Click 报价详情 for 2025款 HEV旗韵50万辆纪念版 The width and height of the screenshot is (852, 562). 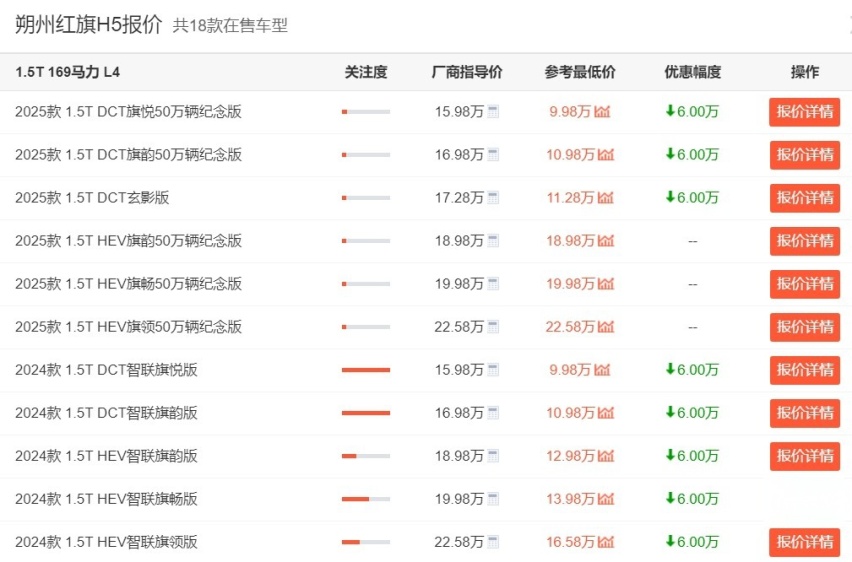[805, 241]
